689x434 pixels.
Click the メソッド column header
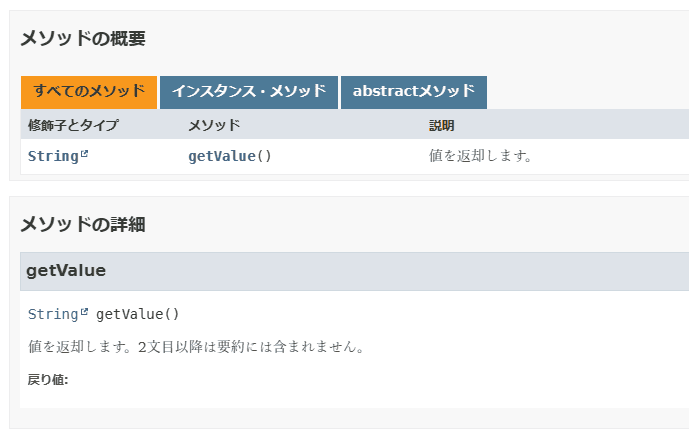pos(214,125)
